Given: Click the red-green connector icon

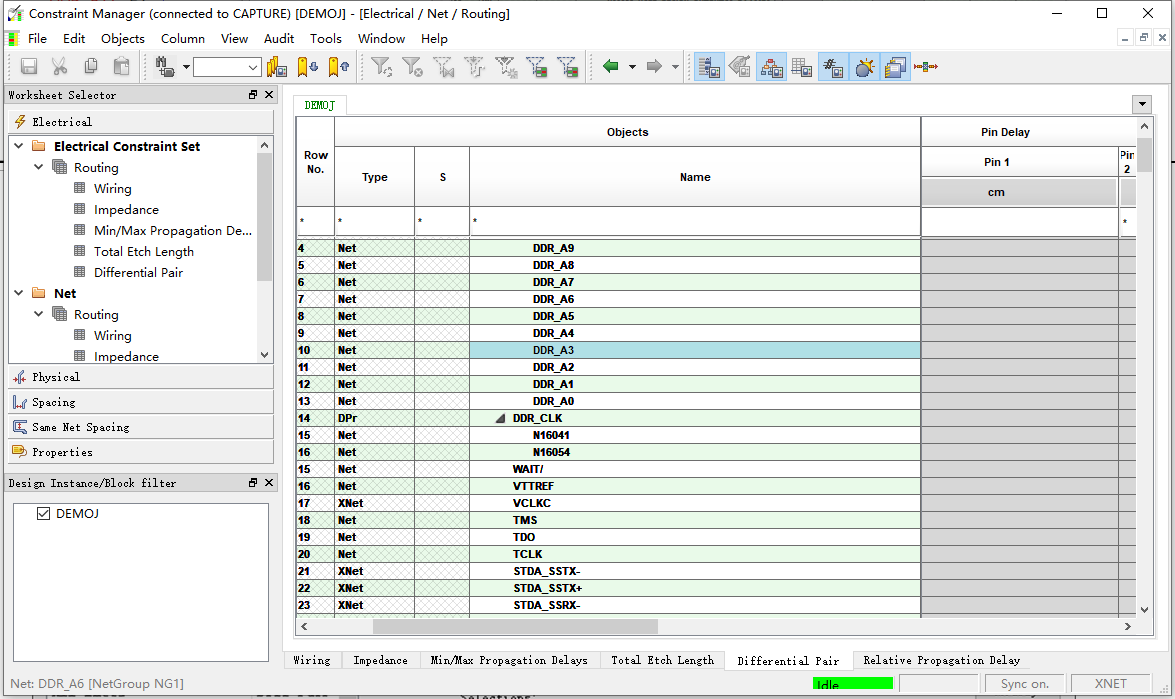Looking at the screenshot, I should tap(926, 67).
